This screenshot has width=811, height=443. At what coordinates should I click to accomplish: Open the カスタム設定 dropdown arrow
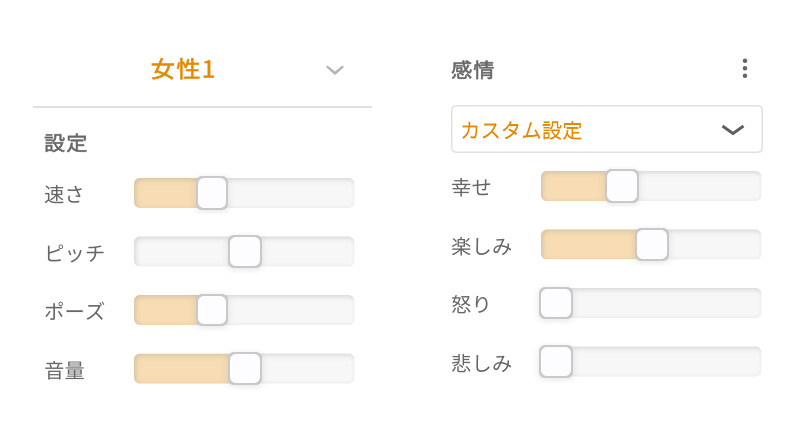(x=732, y=130)
